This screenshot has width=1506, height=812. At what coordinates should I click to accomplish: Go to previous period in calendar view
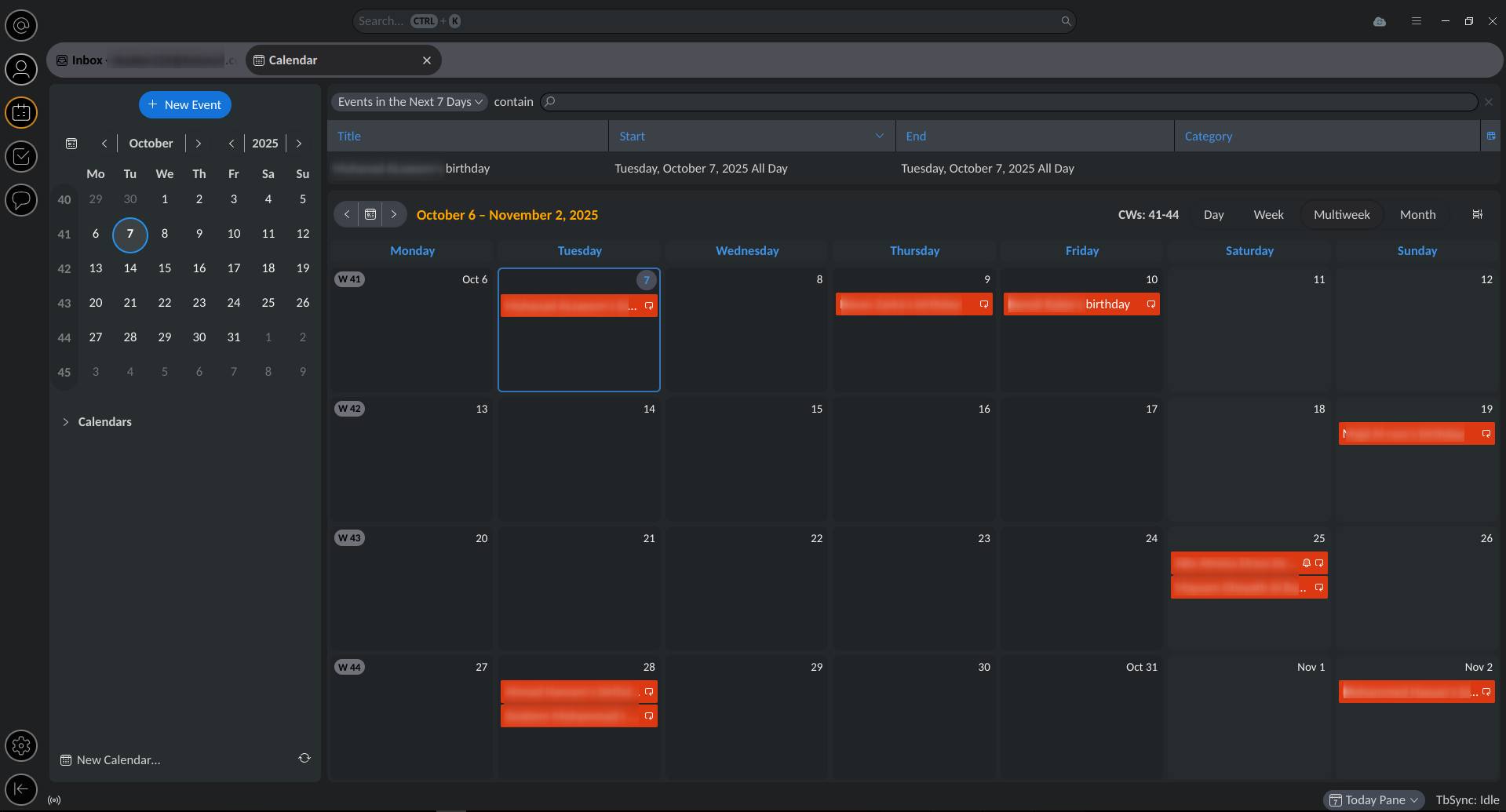click(x=347, y=214)
